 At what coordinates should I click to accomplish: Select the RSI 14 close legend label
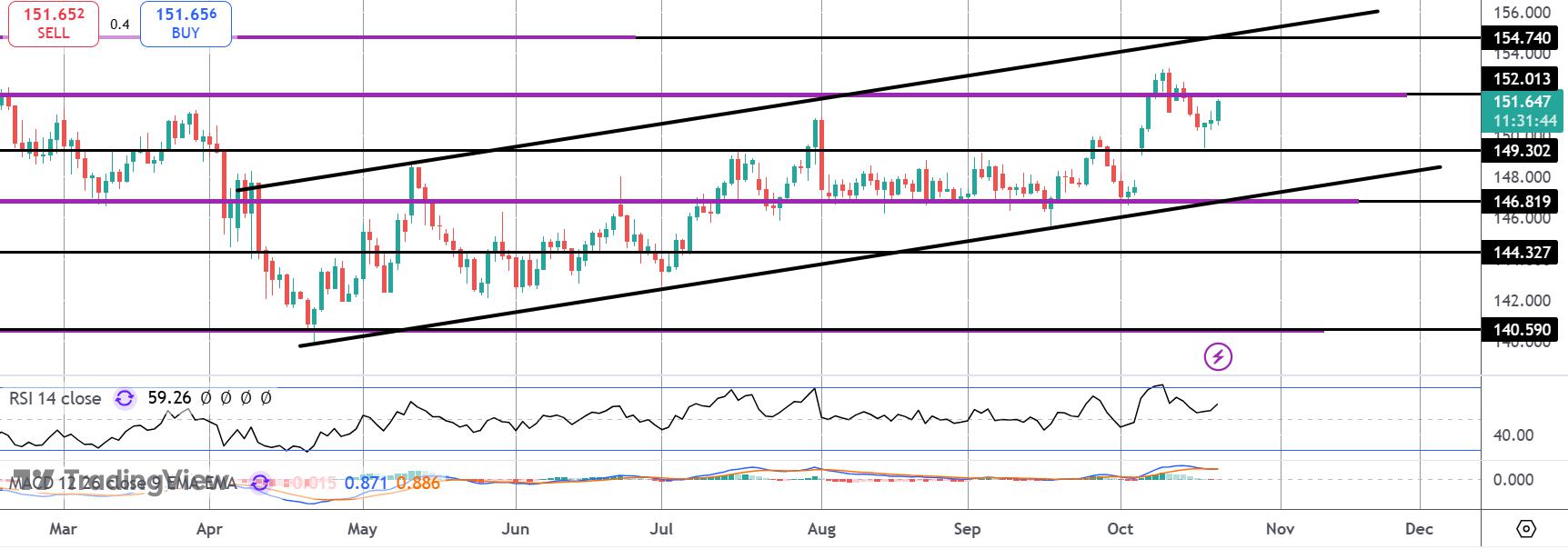(55, 398)
